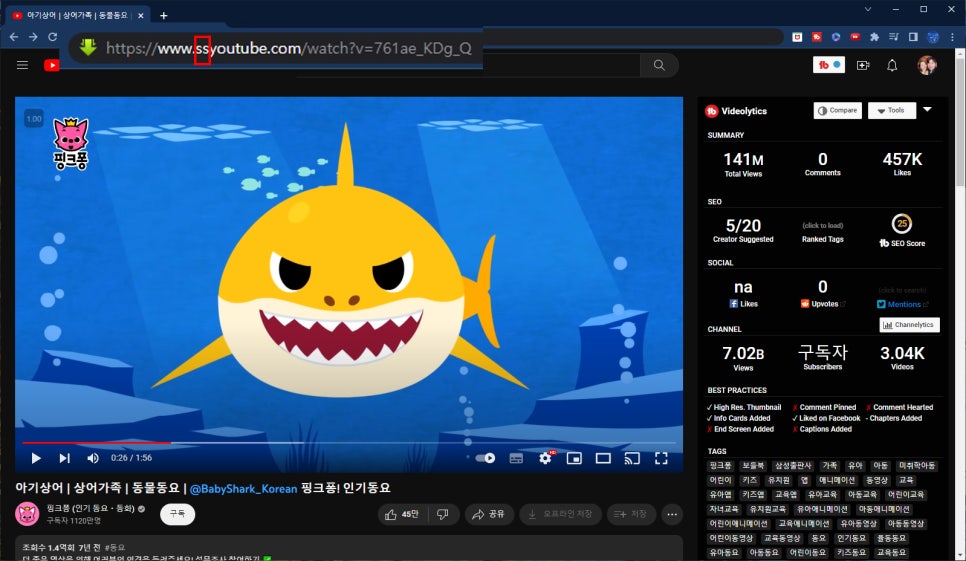
Task: Open the Chrome extensions puzzle icon
Action: click(x=874, y=37)
